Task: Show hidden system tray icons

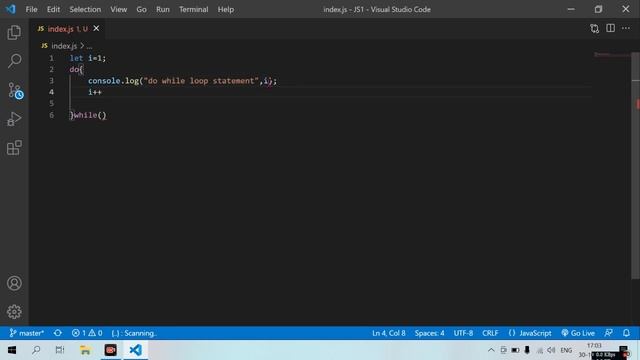Action: [x=491, y=350]
